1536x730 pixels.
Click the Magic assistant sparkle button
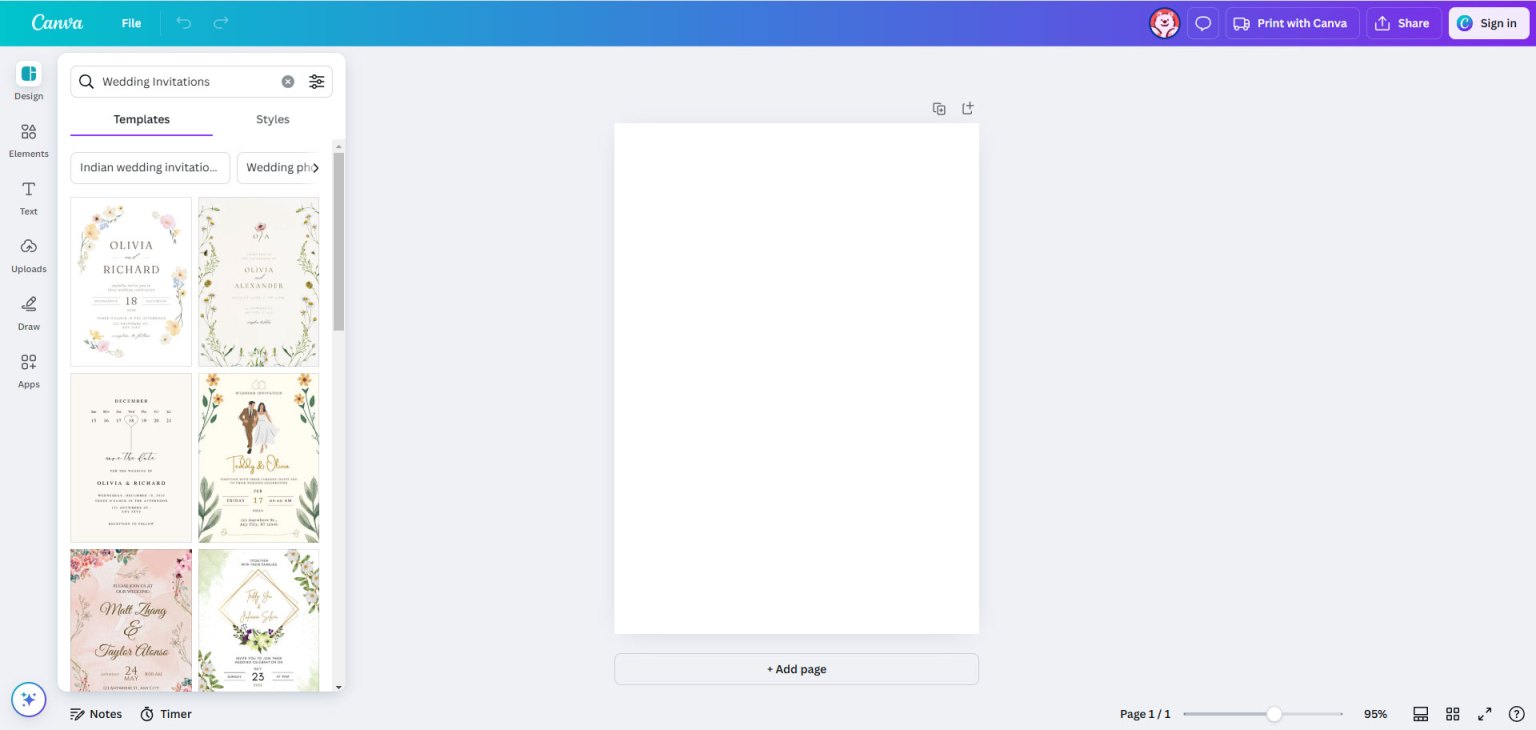point(28,699)
